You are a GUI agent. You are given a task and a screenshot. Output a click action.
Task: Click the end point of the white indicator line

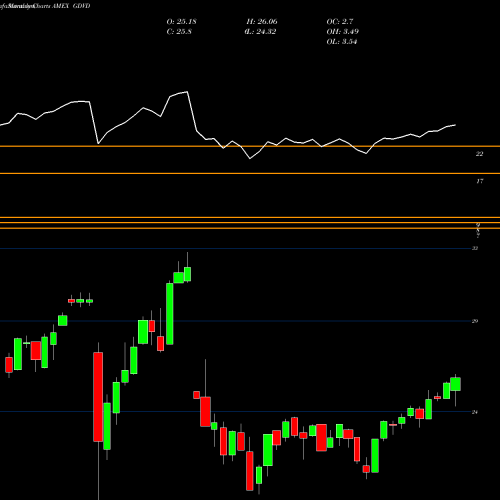[455, 125]
